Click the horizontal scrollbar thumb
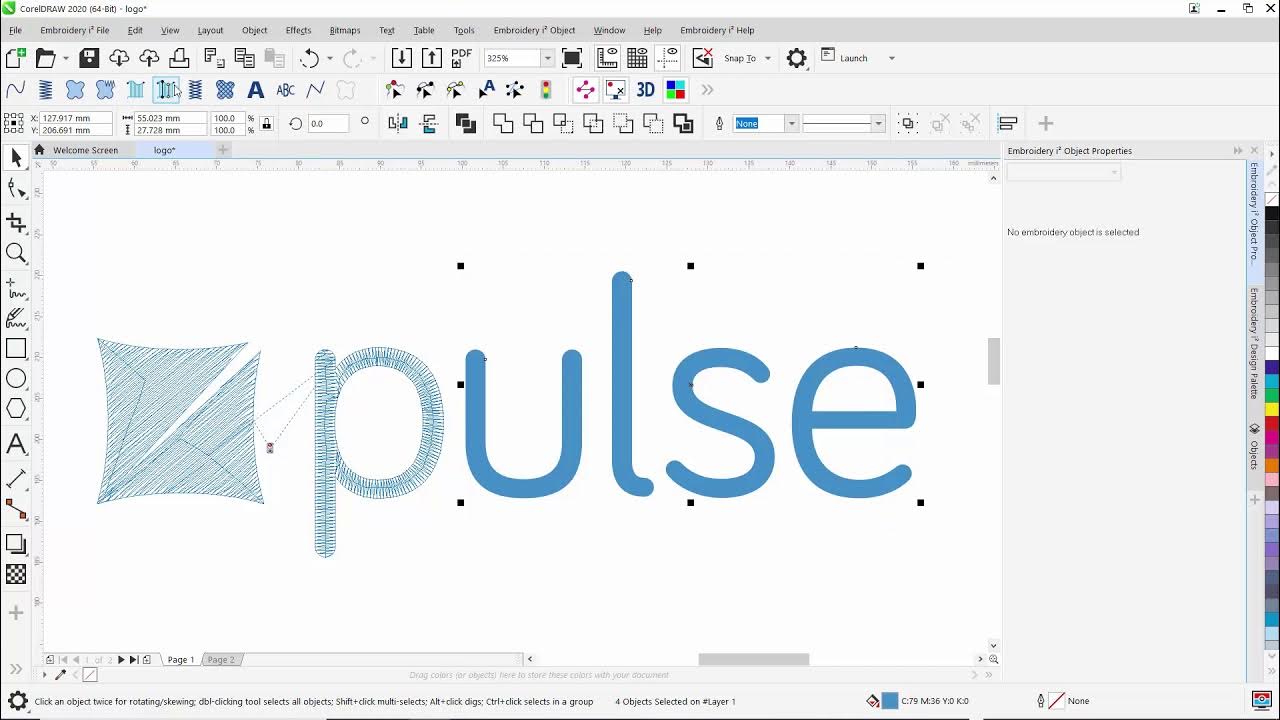 (753, 659)
